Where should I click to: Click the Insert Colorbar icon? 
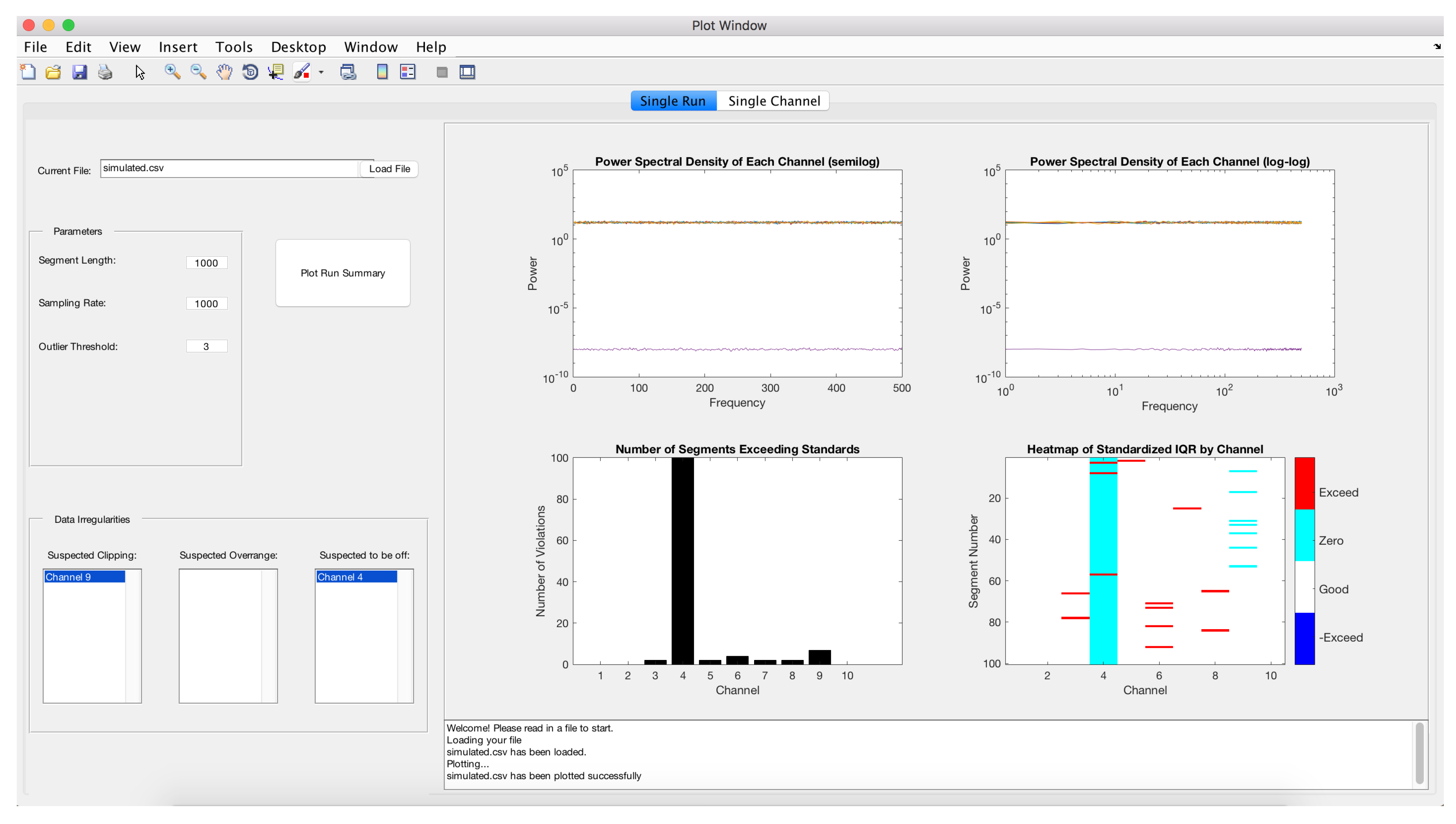tap(382, 72)
